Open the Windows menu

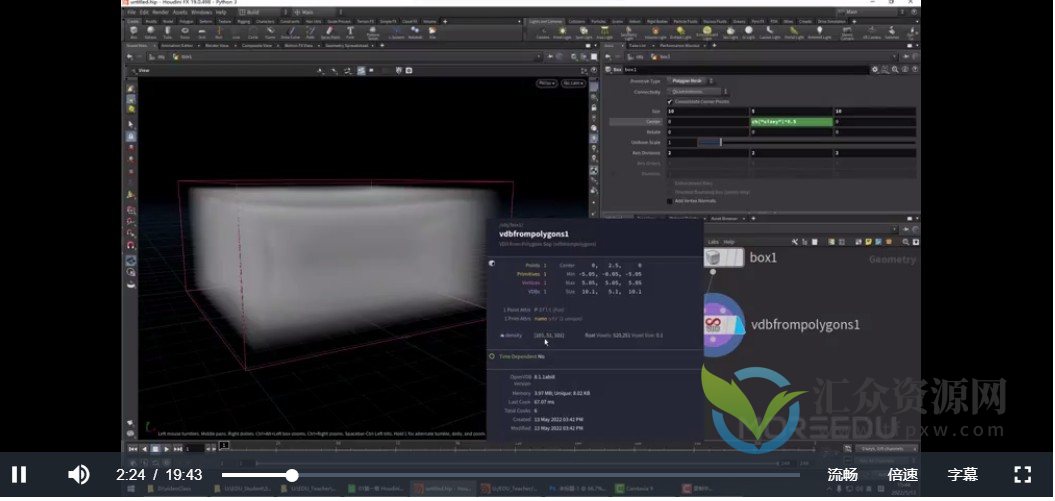201,12
